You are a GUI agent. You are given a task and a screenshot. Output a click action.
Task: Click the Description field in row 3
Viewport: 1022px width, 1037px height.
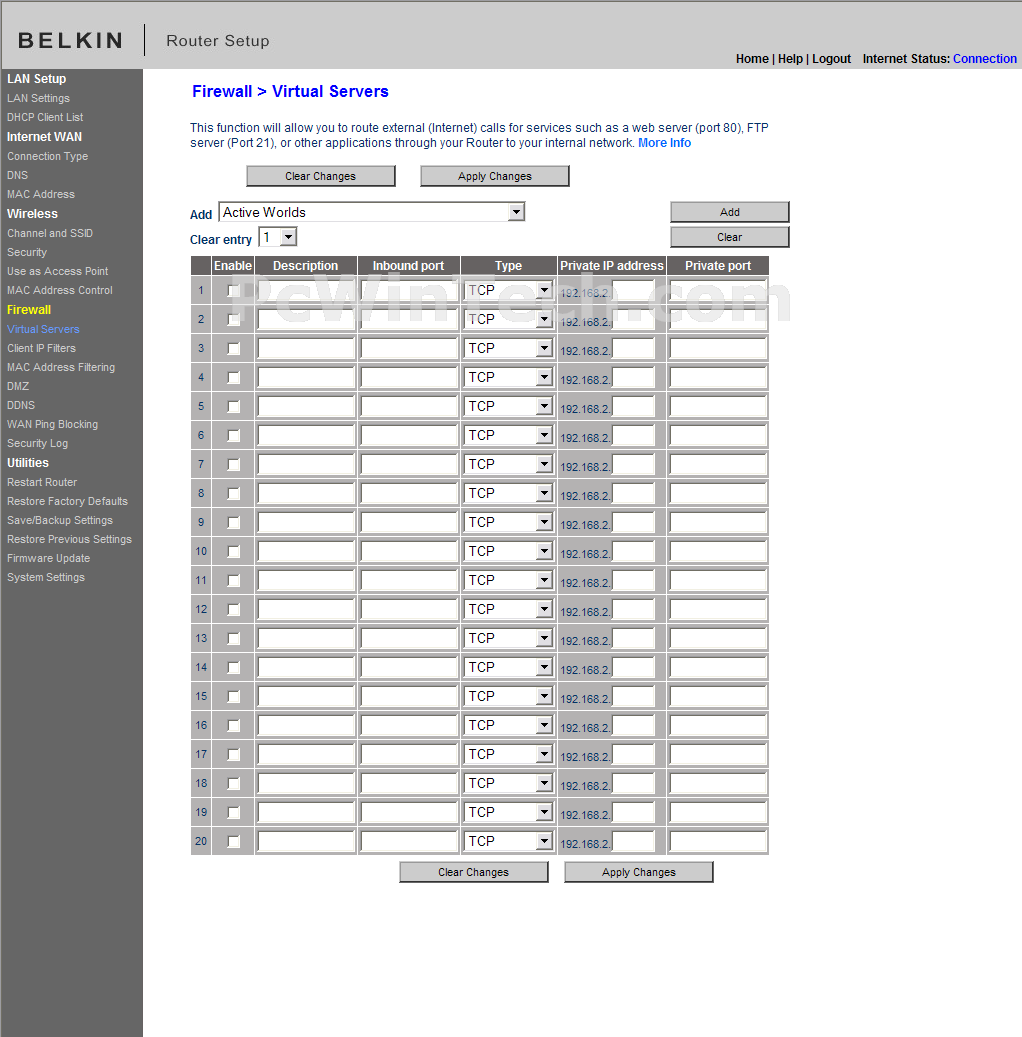(x=306, y=349)
